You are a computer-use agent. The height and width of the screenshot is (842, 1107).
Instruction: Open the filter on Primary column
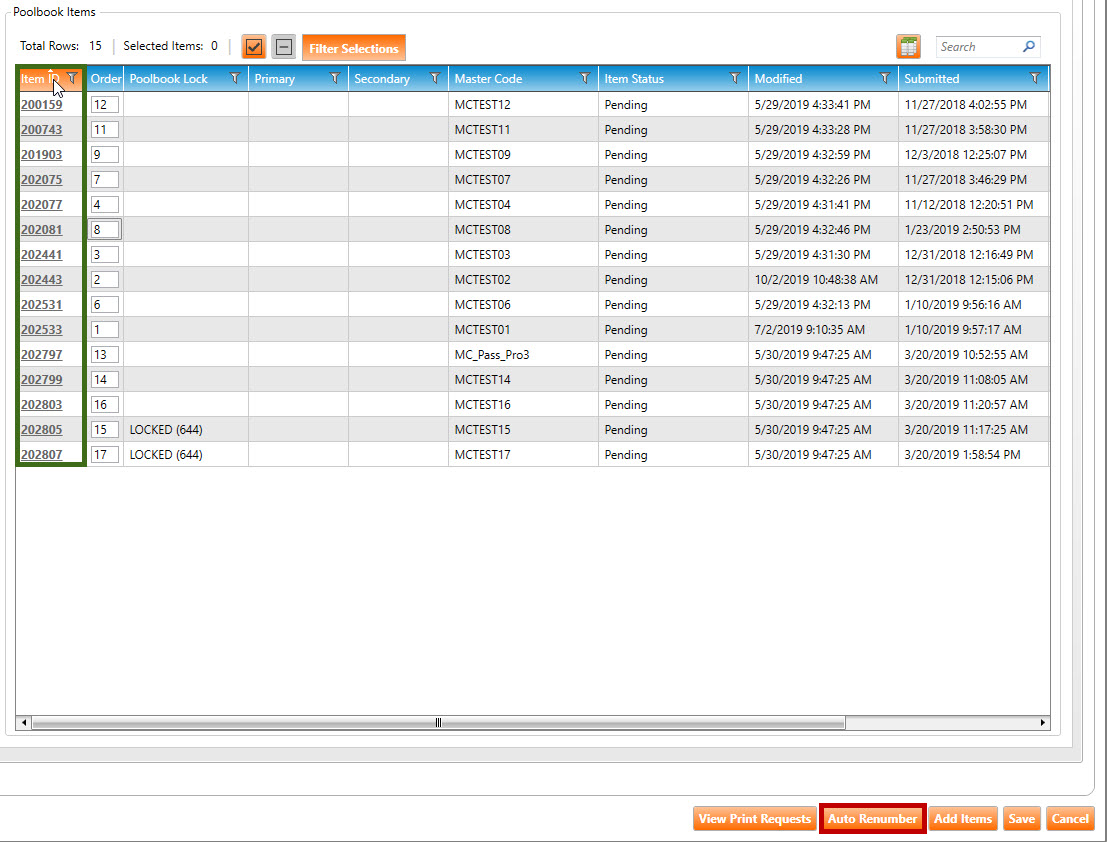(335, 78)
